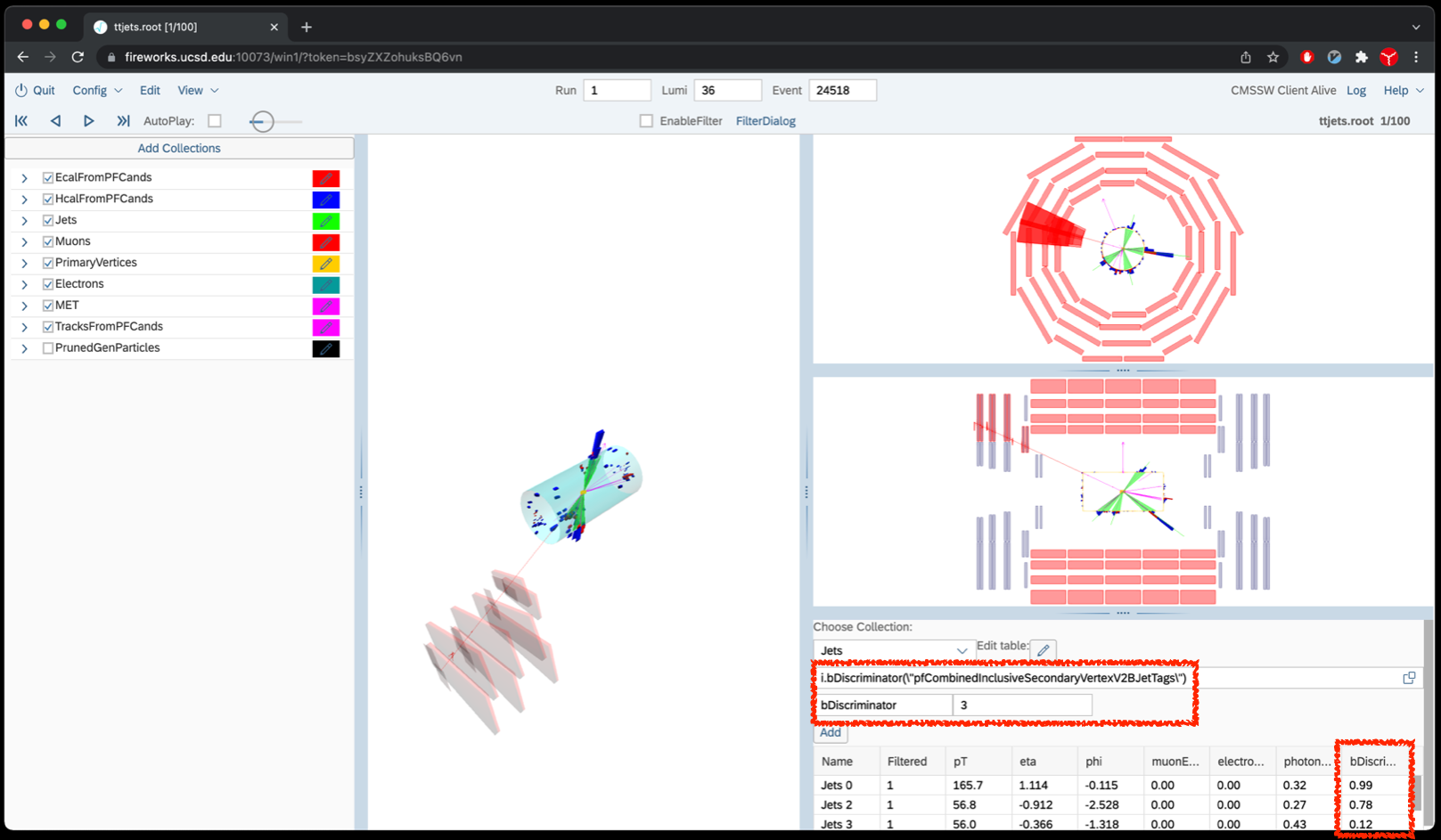Toggle the AutoPlay checkbox
This screenshot has height=840, width=1441.
pos(215,121)
